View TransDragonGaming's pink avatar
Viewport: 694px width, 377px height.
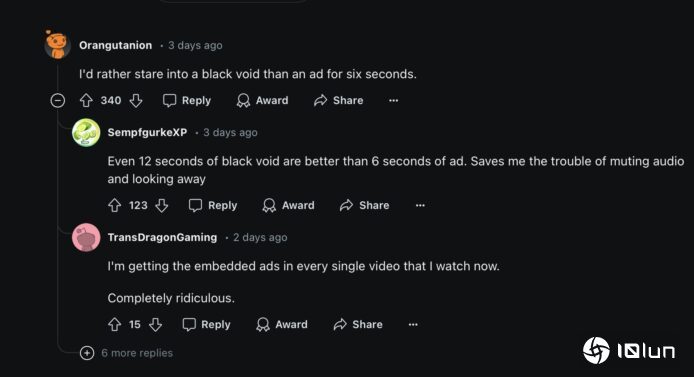coord(86,238)
